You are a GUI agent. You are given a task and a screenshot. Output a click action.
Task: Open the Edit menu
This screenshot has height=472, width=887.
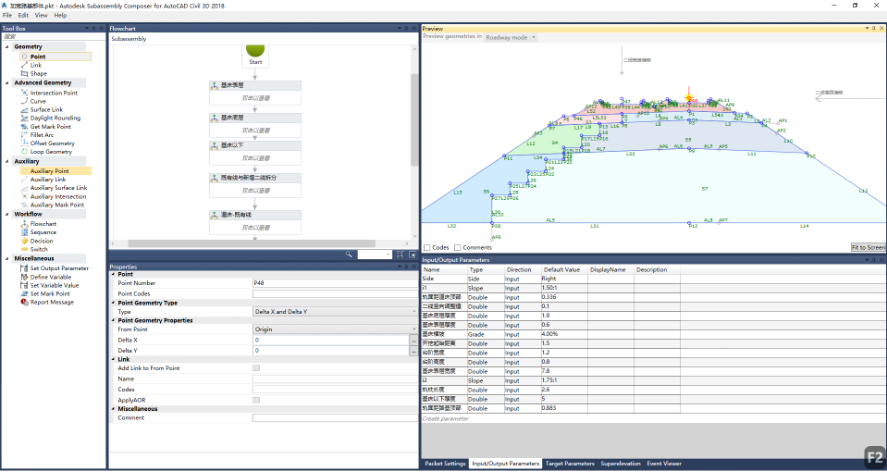(x=23, y=15)
